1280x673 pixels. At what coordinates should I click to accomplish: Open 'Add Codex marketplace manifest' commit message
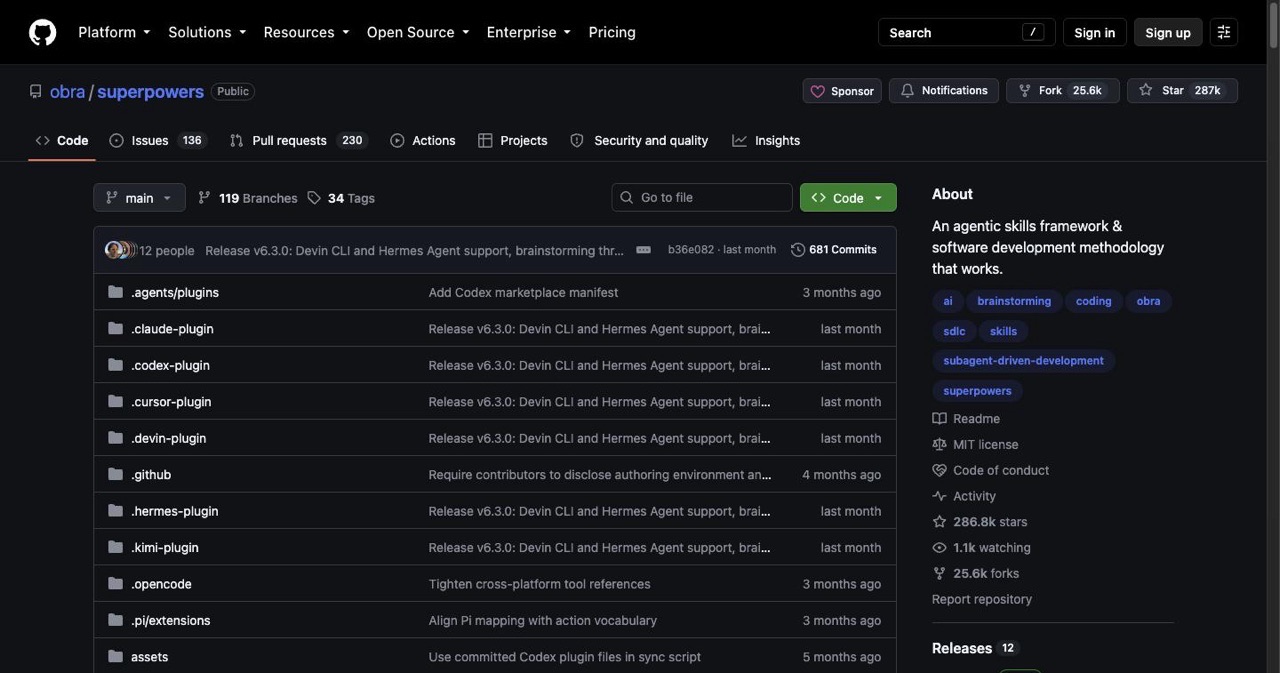[x=523, y=292]
